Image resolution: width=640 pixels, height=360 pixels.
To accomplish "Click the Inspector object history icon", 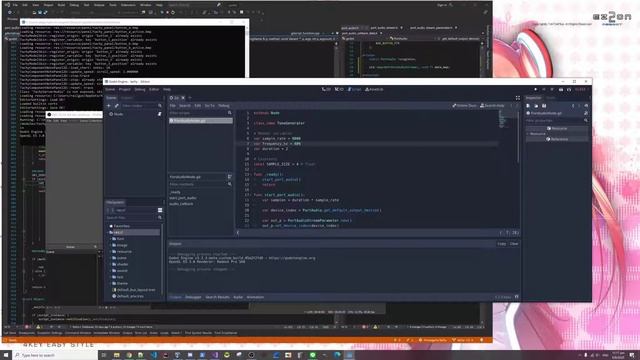I will tap(586, 106).
